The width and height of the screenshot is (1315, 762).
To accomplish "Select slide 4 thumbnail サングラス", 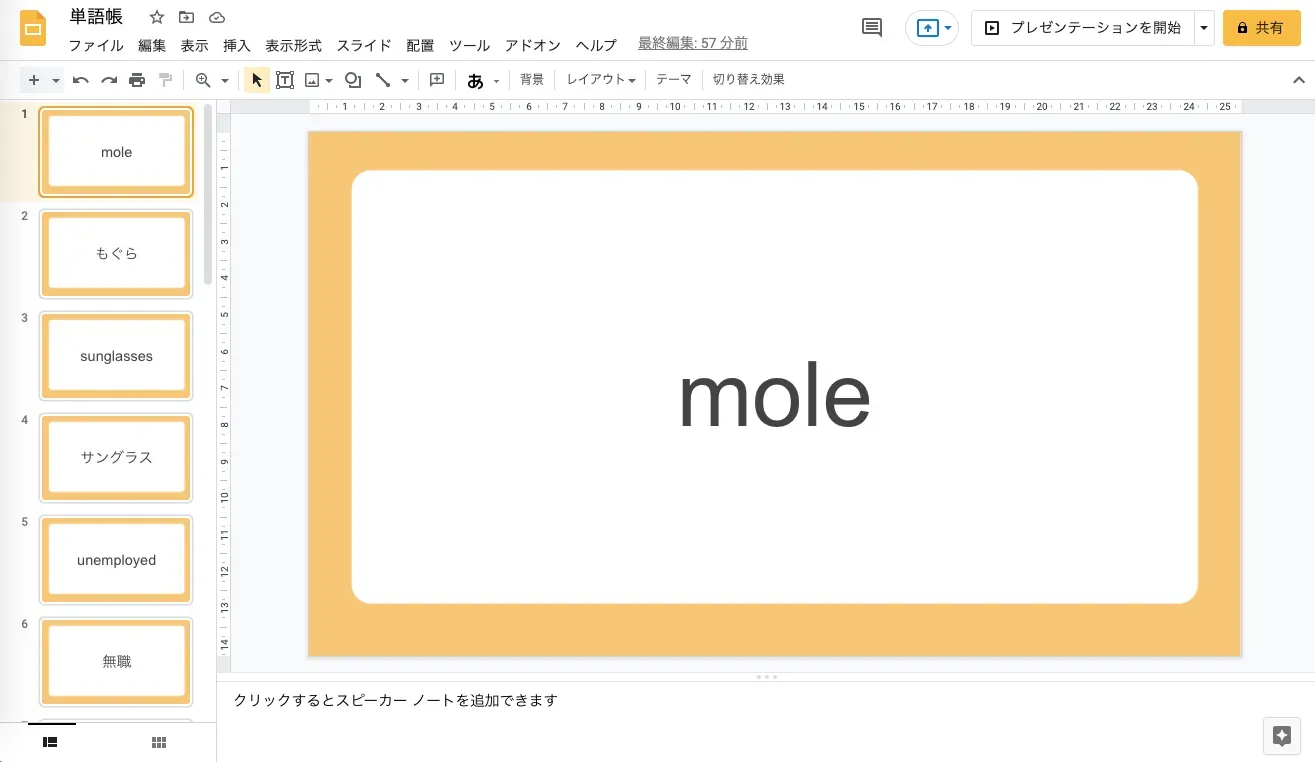I will point(116,458).
